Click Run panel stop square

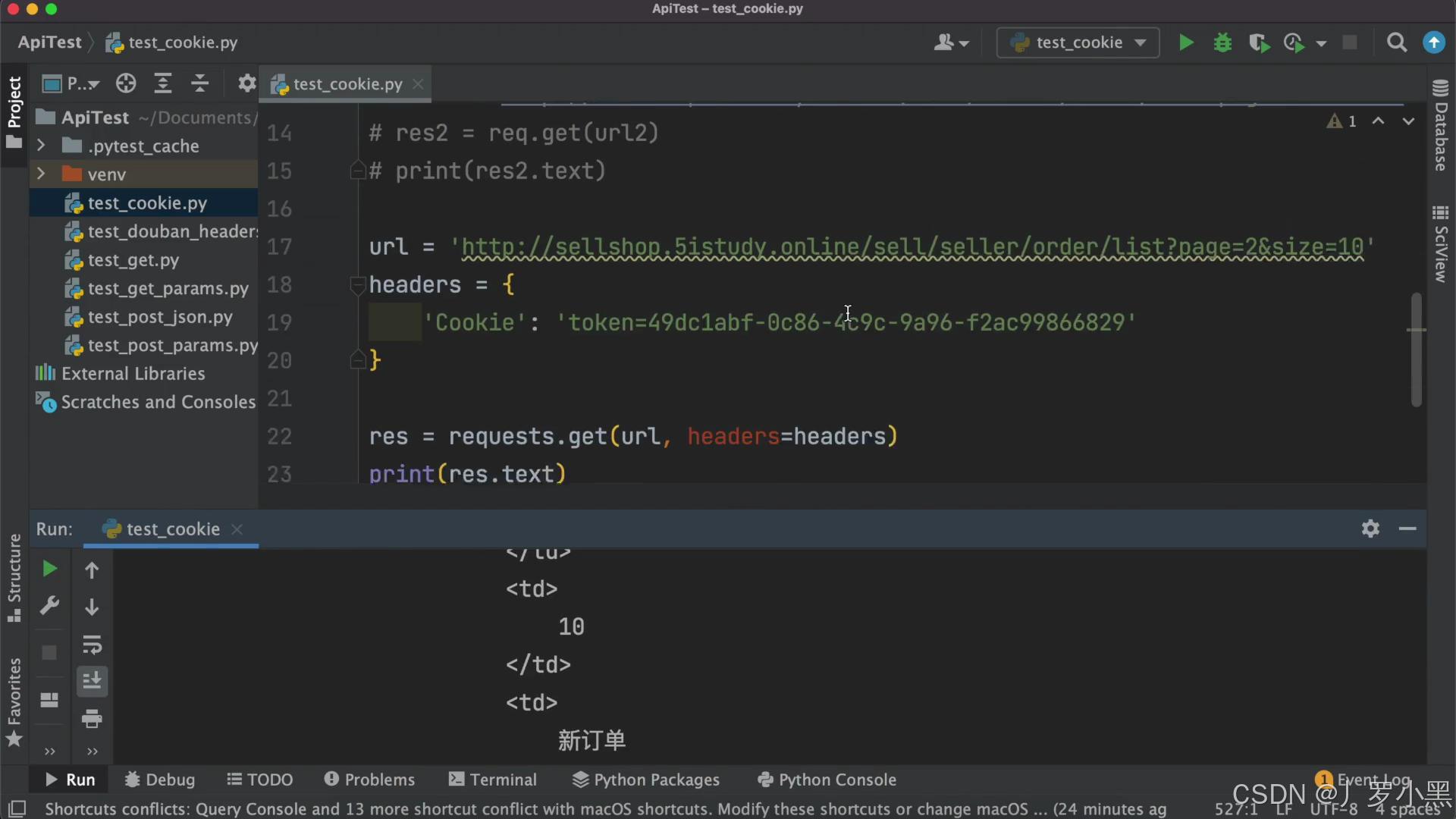point(49,652)
